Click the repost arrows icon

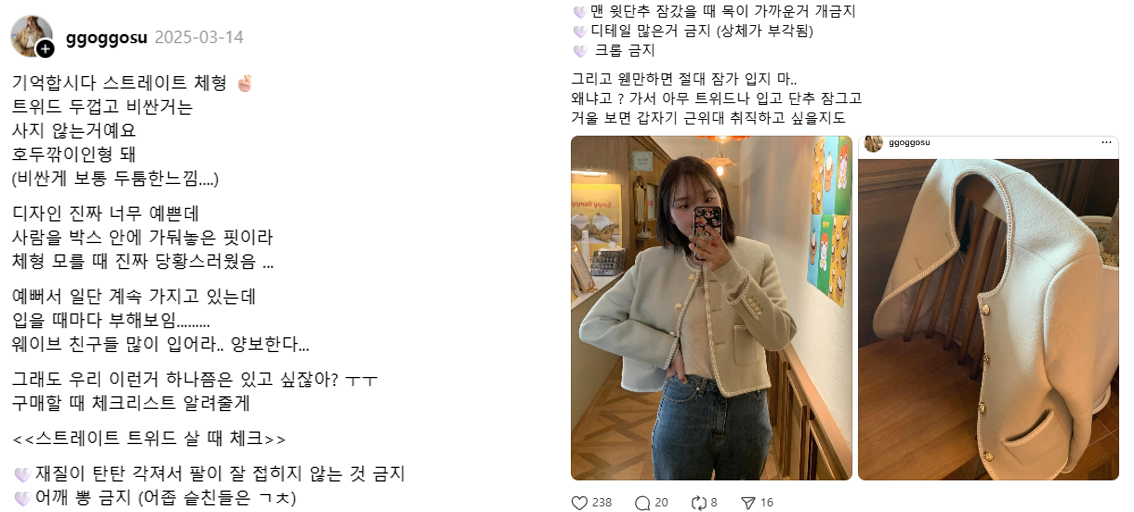point(699,503)
